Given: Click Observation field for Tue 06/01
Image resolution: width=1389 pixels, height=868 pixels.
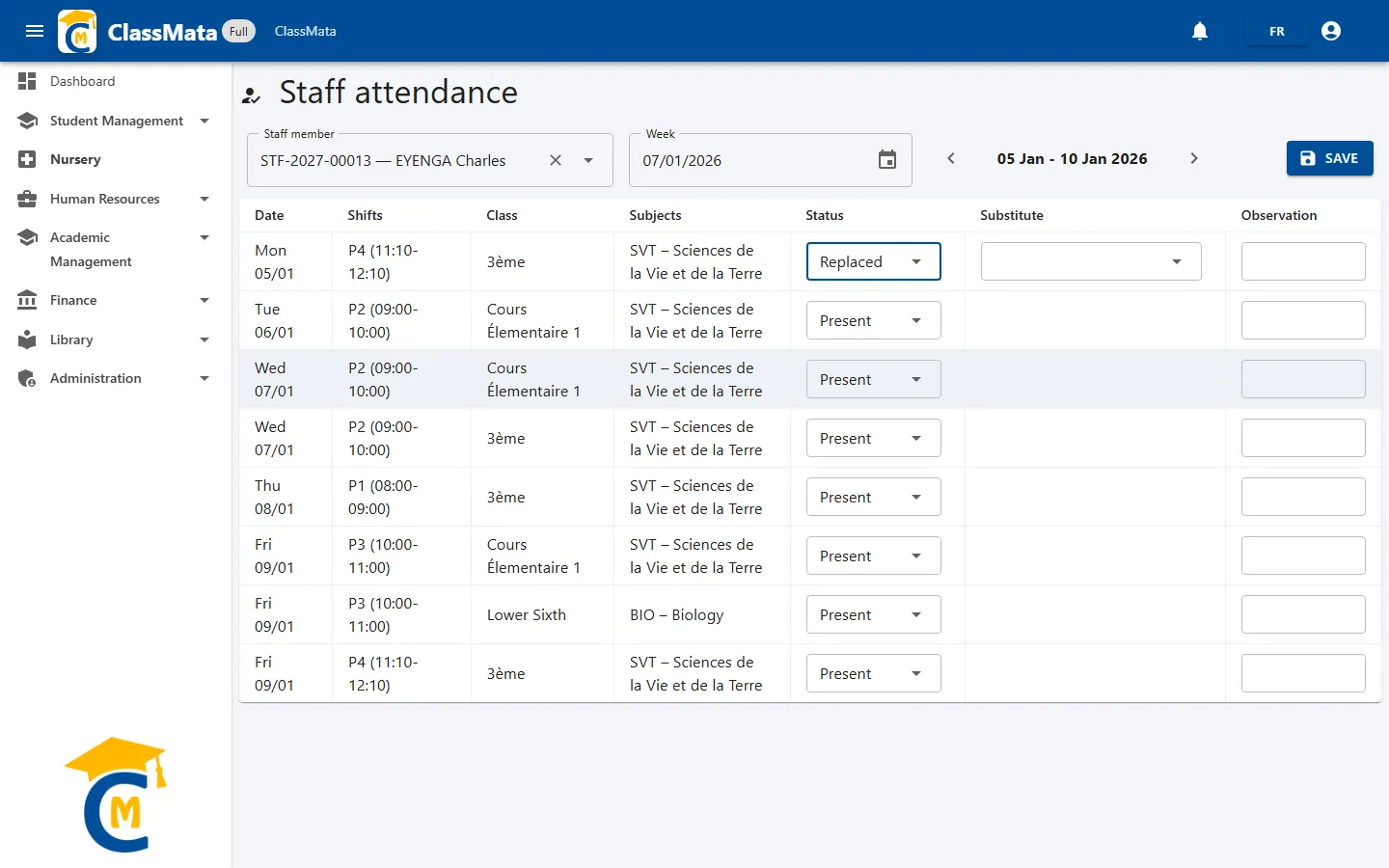Looking at the screenshot, I should 1303,320.
